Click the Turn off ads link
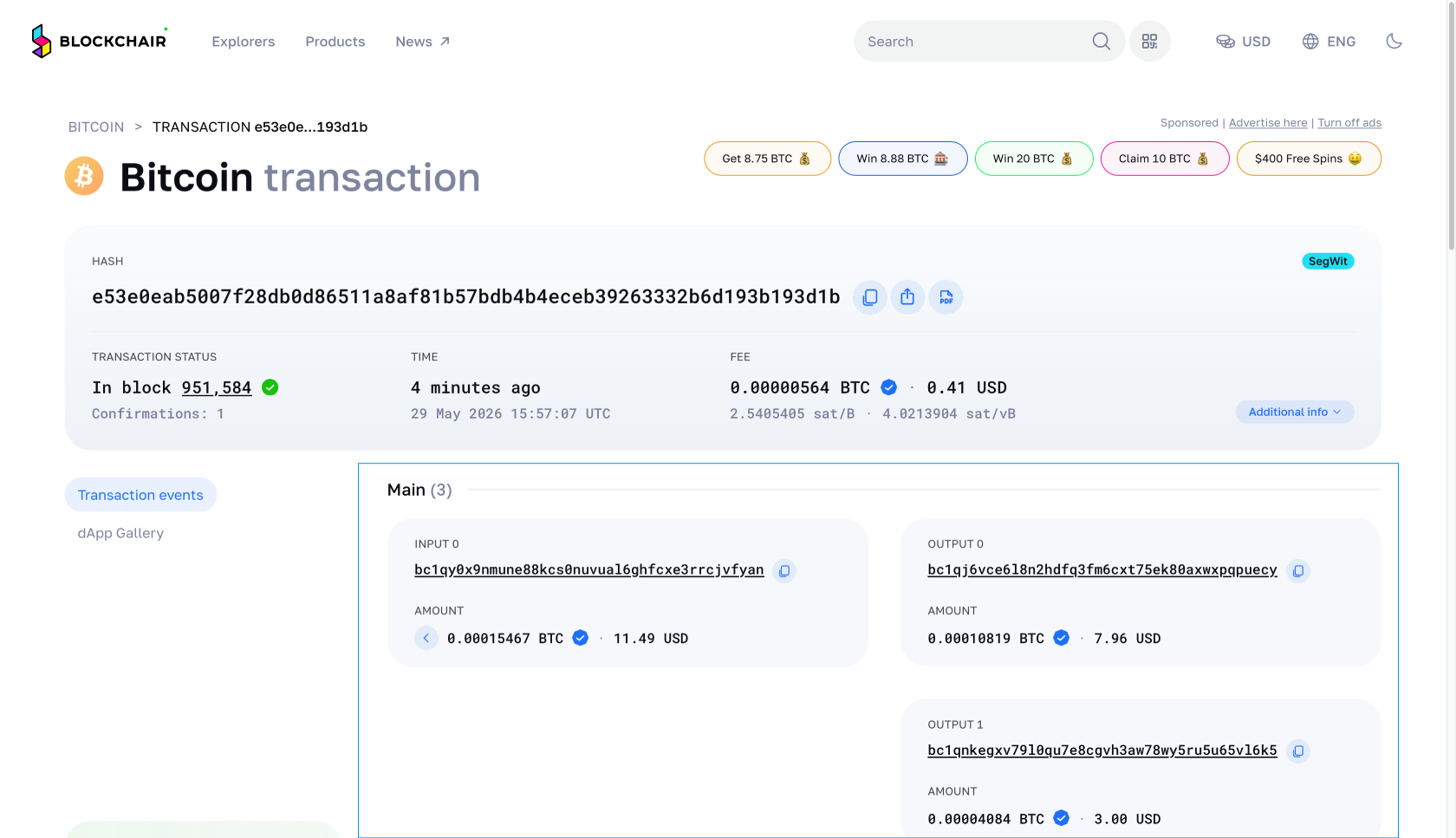Image resolution: width=1456 pixels, height=838 pixels. coord(1349,123)
